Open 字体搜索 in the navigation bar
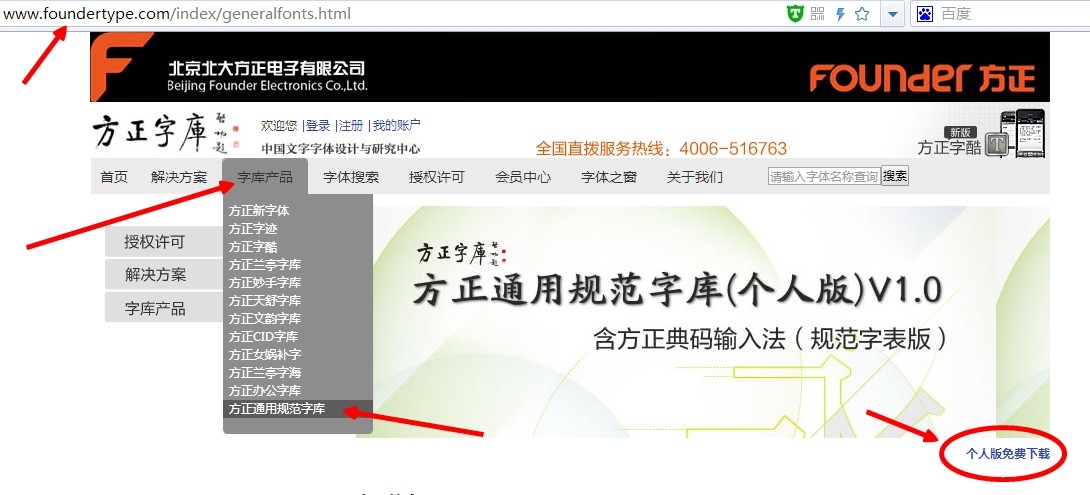This screenshot has width=1090, height=495. pos(351,177)
